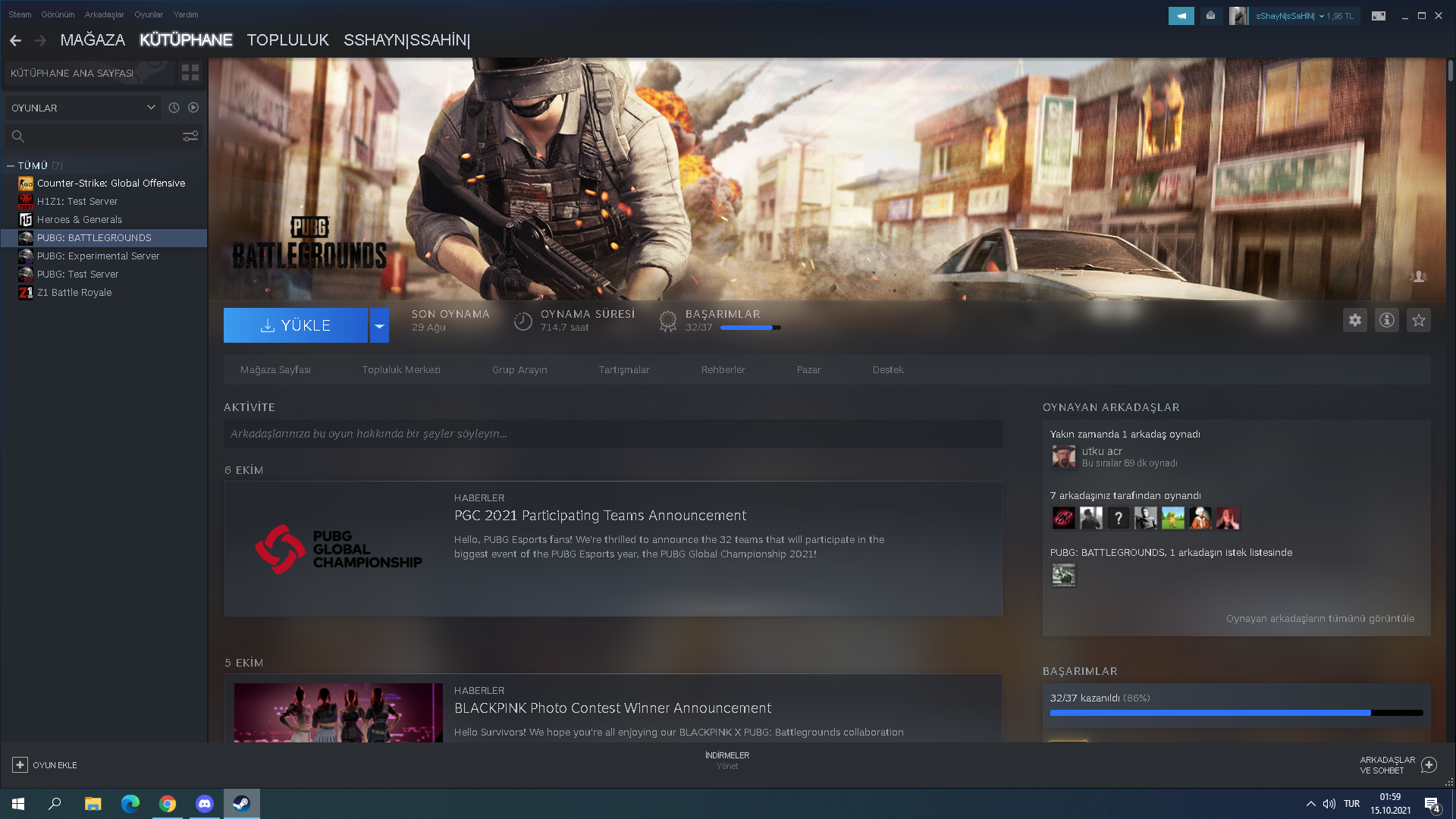Open advanced filter options icon

click(x=190, y=136)
